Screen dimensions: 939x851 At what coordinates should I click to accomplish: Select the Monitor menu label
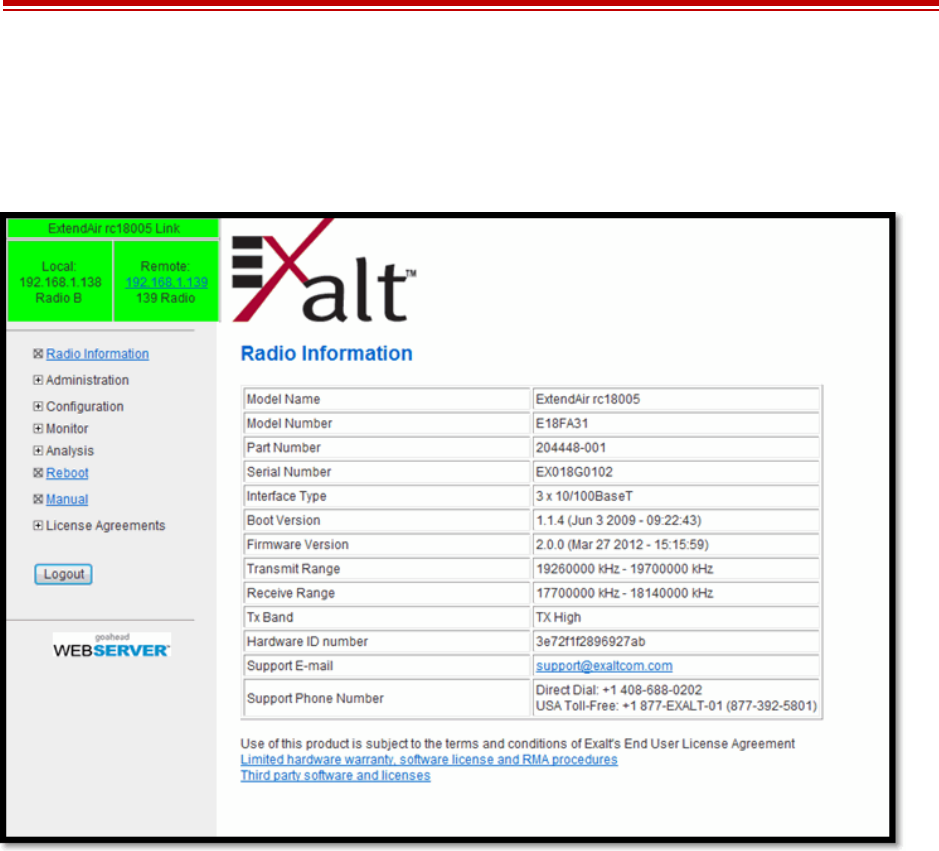(x=67, y=429)
